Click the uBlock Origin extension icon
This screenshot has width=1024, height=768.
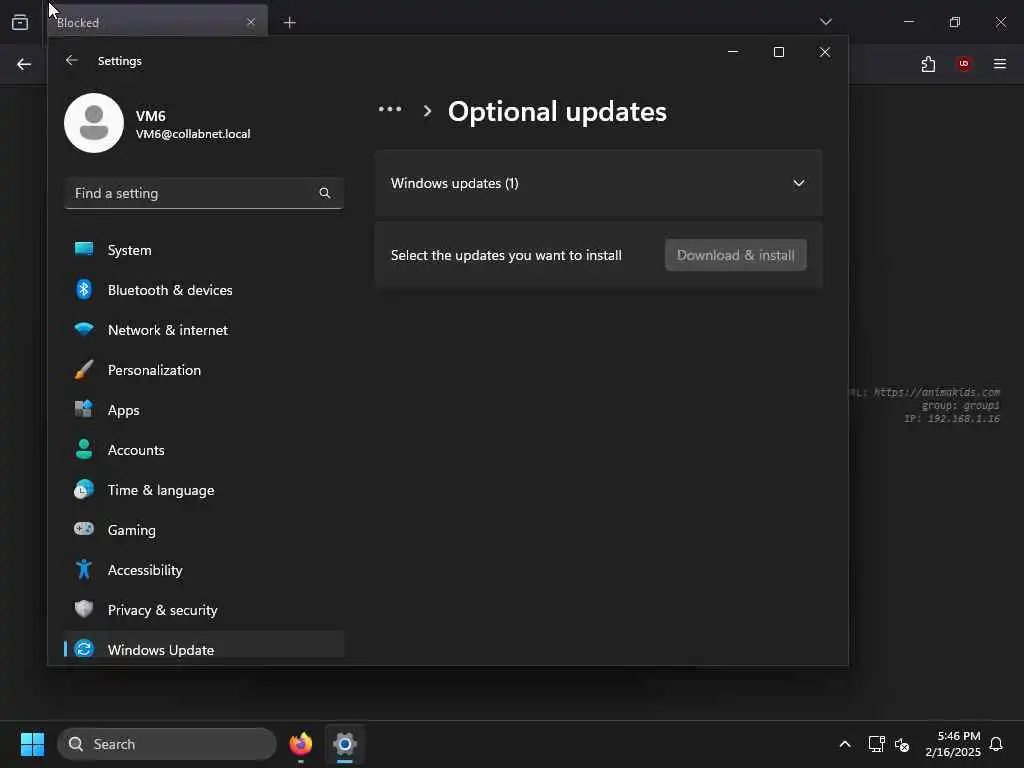point(964,64)
